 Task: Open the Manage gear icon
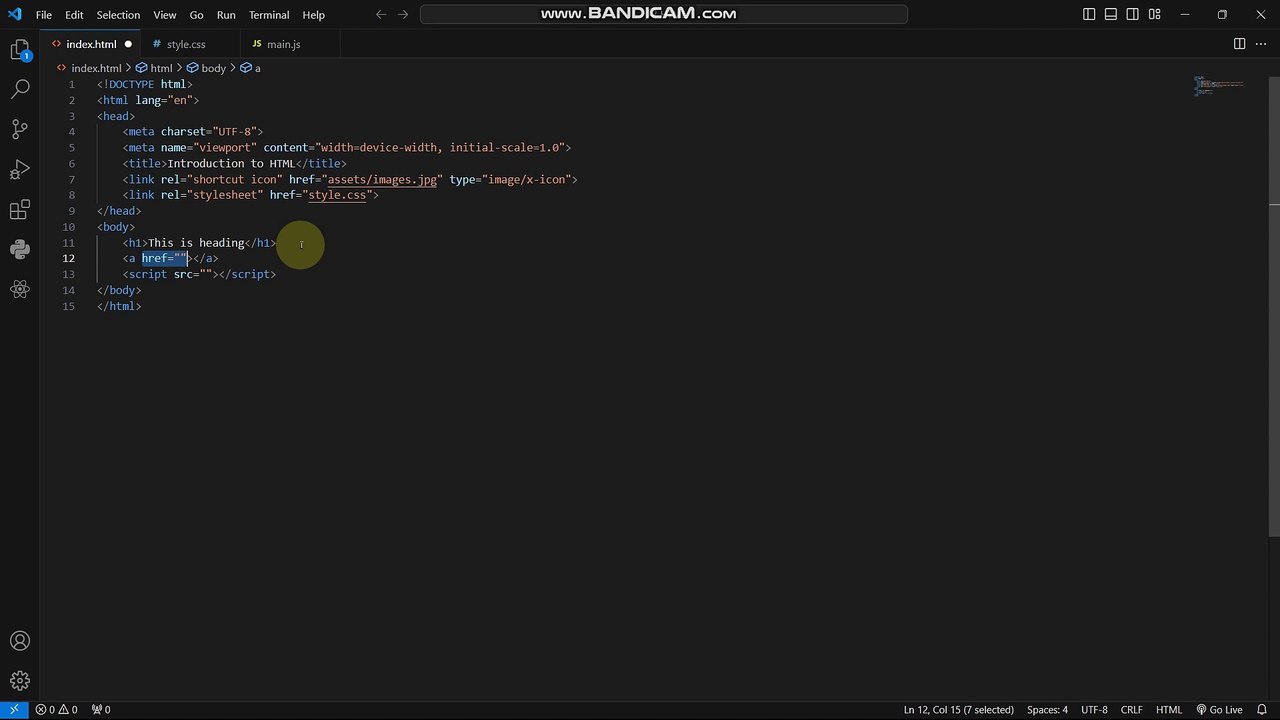pyautogui.click(x=20, y=681)
